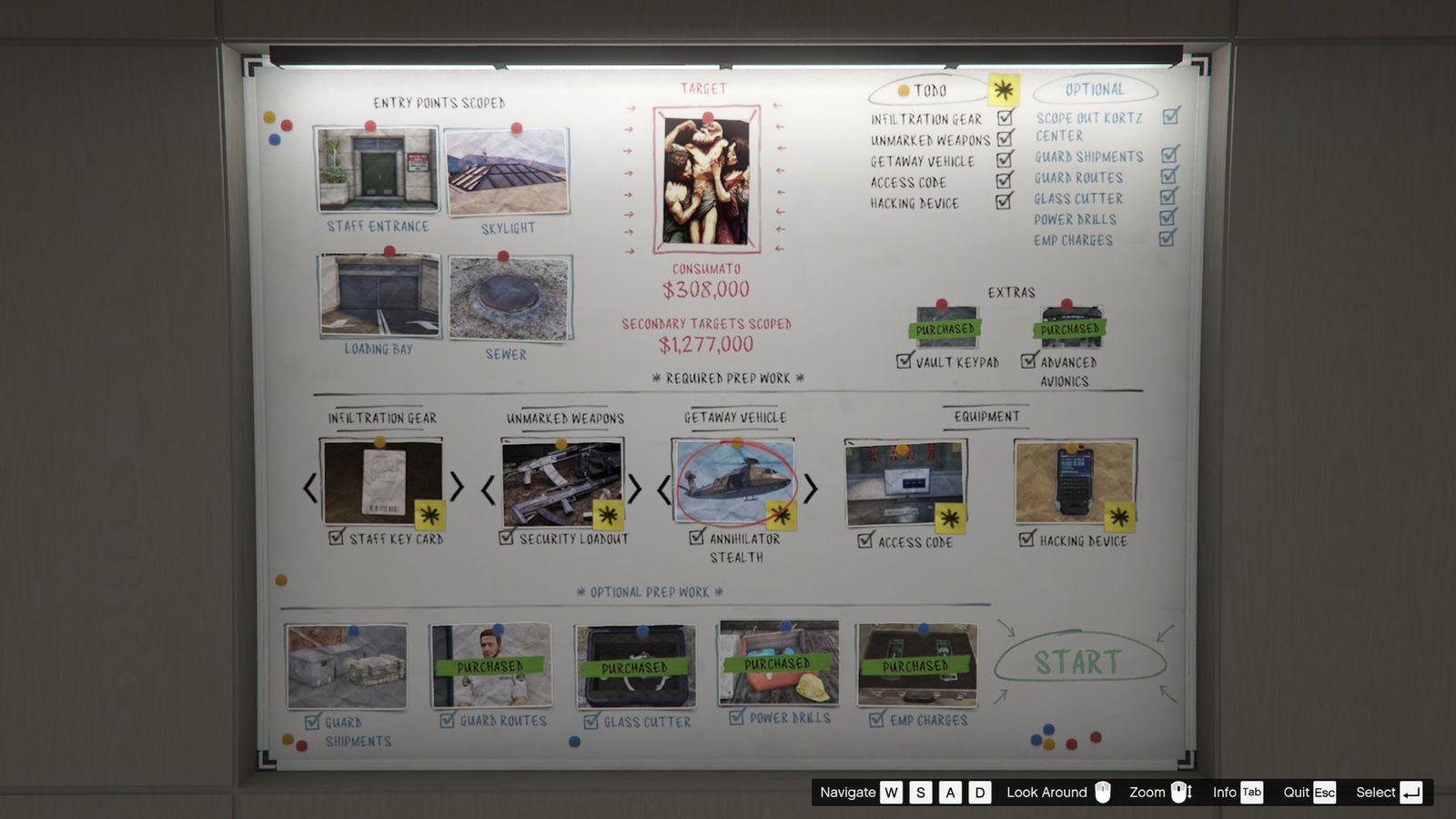Select the Skylight entry point photo
The height and width of the screenshot is (819, 1456).
[x=507, y=171]
